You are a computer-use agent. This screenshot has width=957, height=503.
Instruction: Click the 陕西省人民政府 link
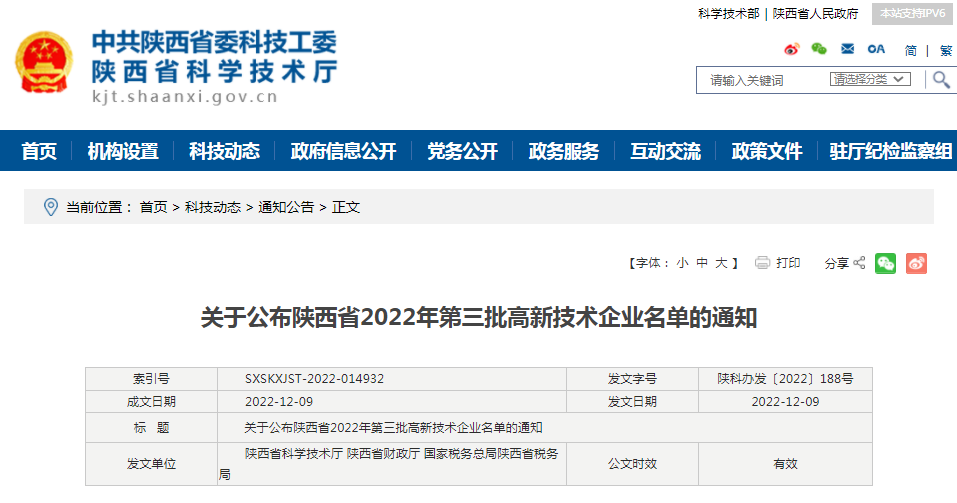point(815,14)
